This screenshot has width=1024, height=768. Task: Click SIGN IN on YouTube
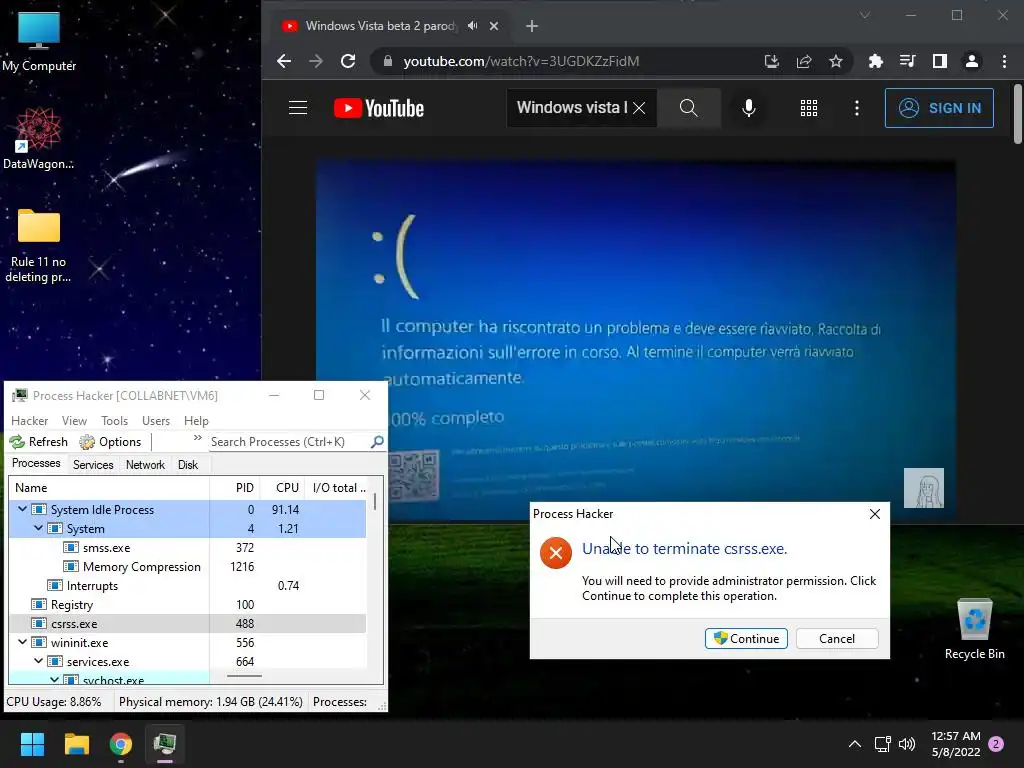[x=939, y=108]
